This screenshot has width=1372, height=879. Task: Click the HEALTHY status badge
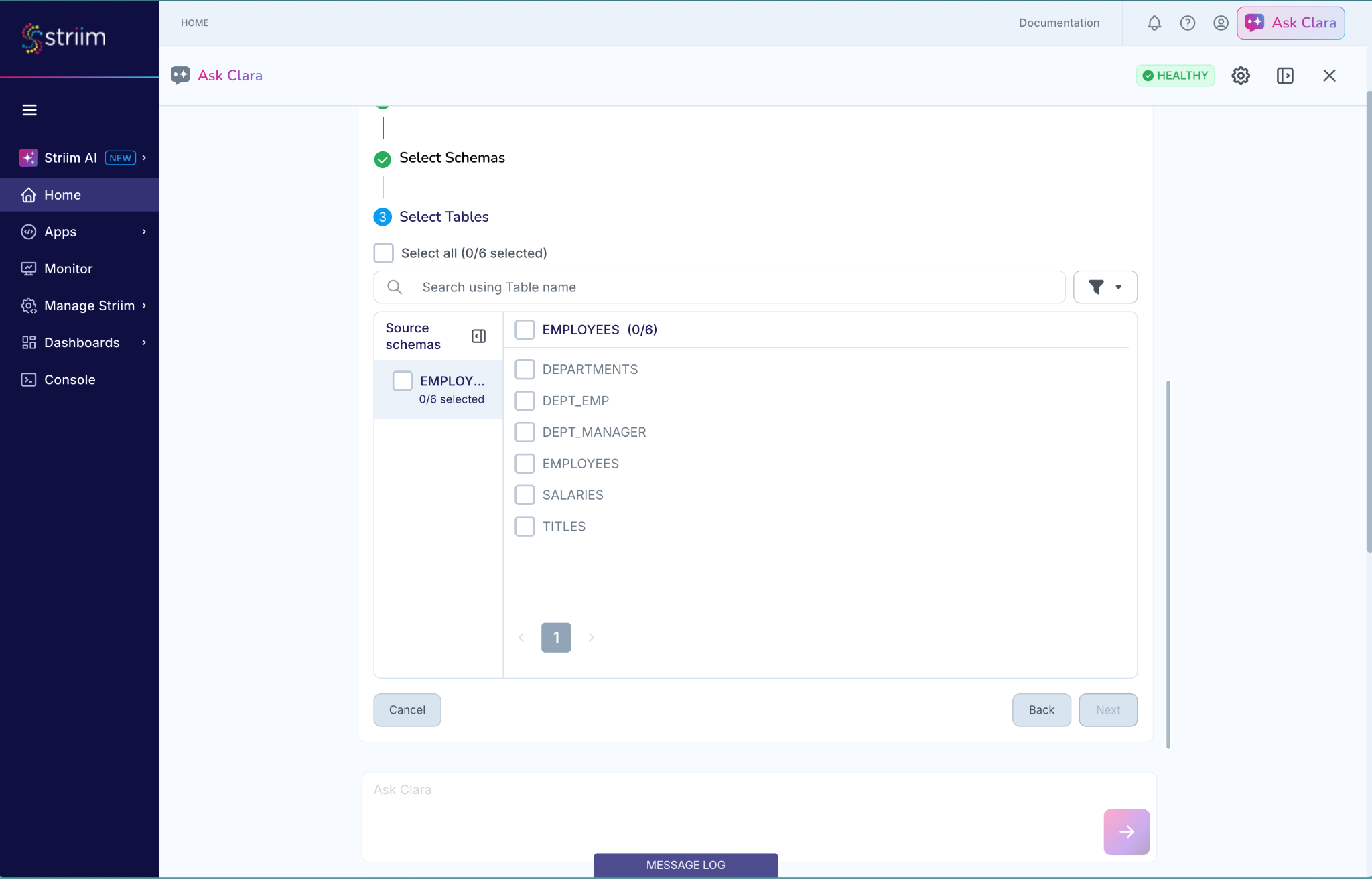(1176, 76)
